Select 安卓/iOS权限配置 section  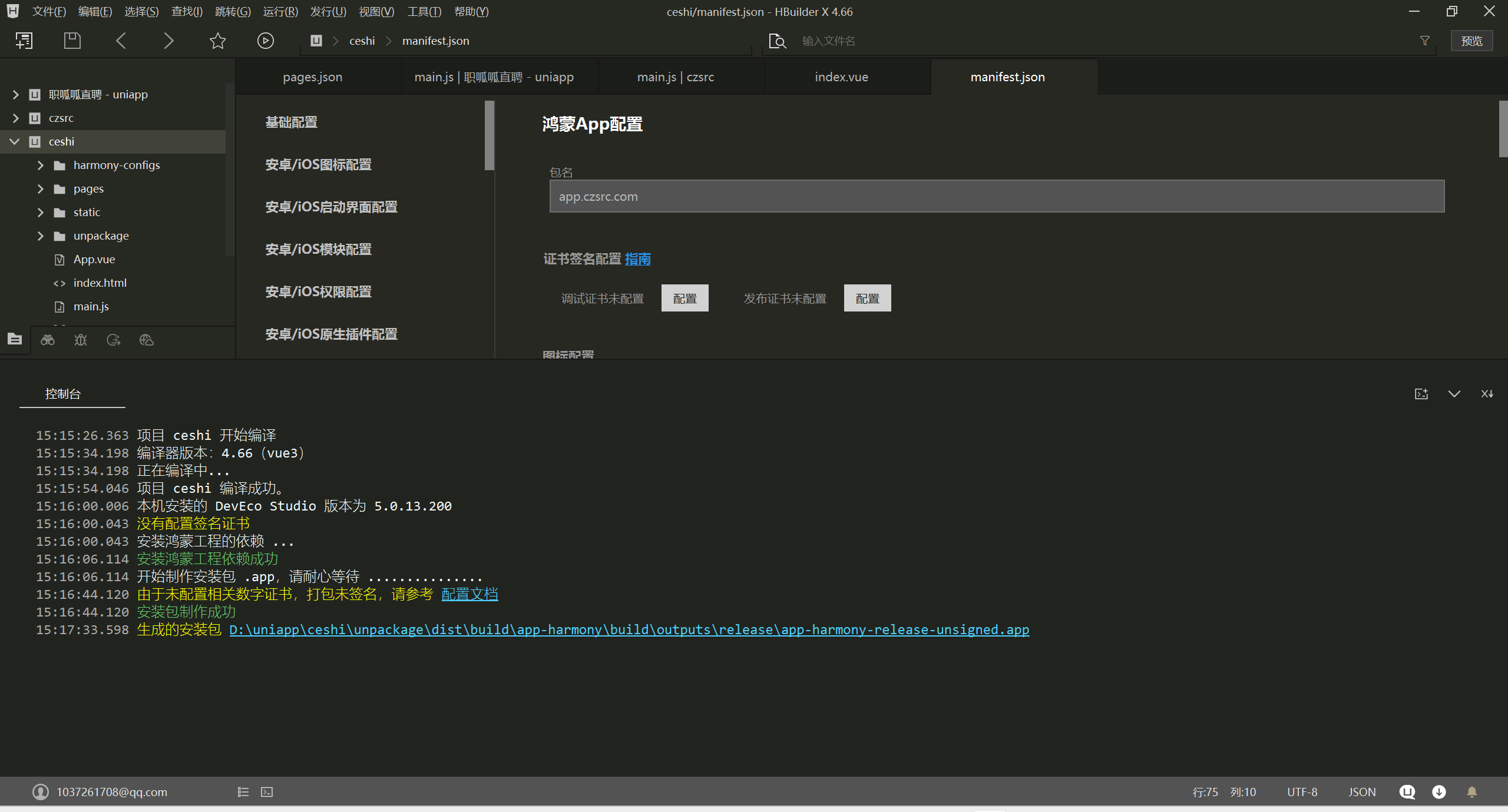(318, 292)
